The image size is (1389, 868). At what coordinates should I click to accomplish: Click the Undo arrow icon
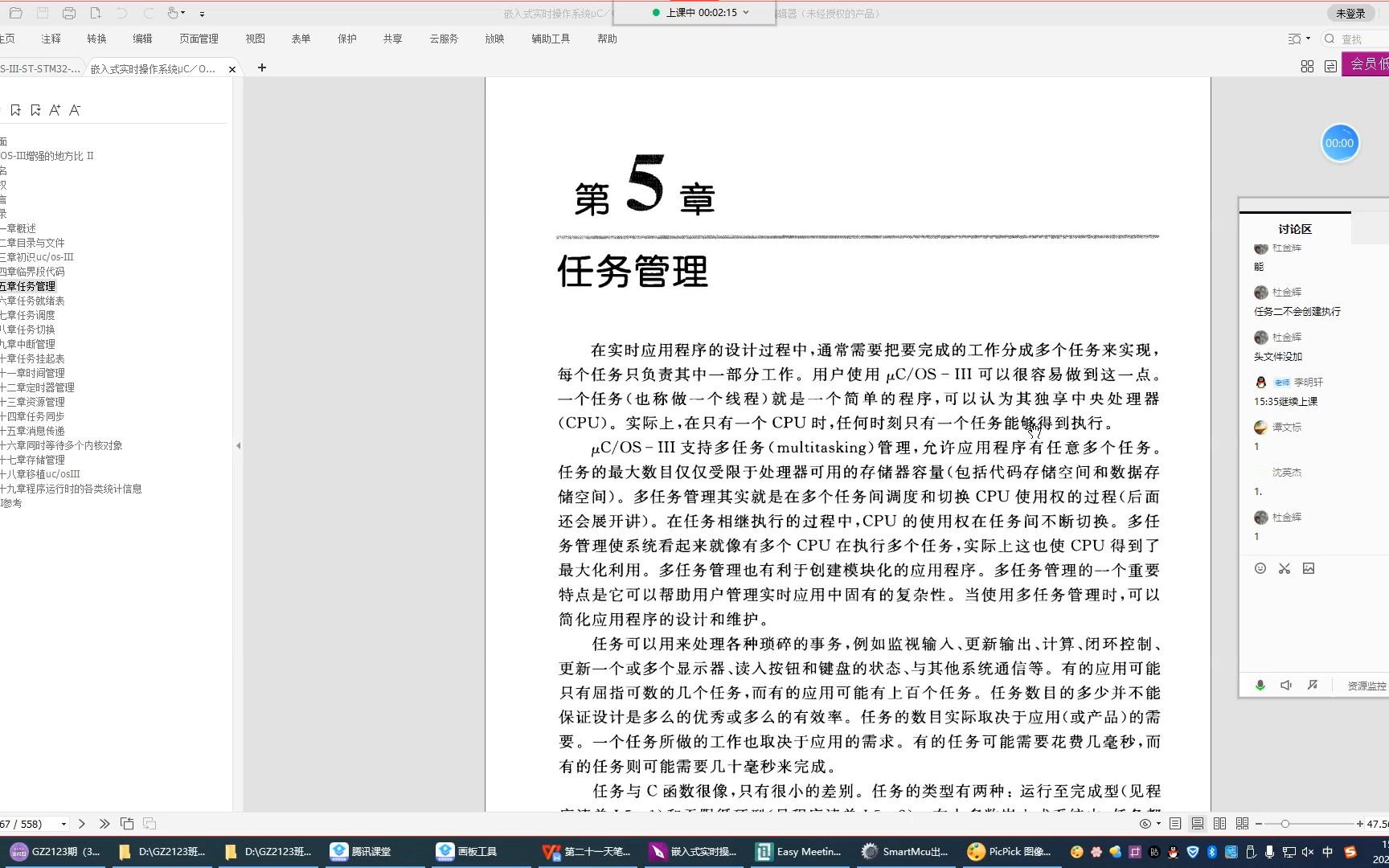point(122,13)
